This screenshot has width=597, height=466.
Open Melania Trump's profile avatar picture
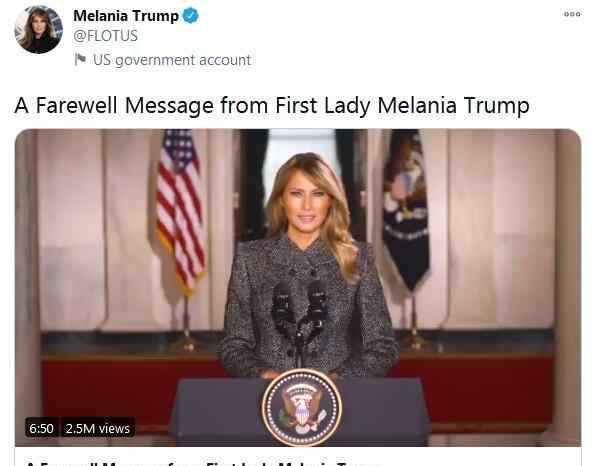(x=38, y=29)
